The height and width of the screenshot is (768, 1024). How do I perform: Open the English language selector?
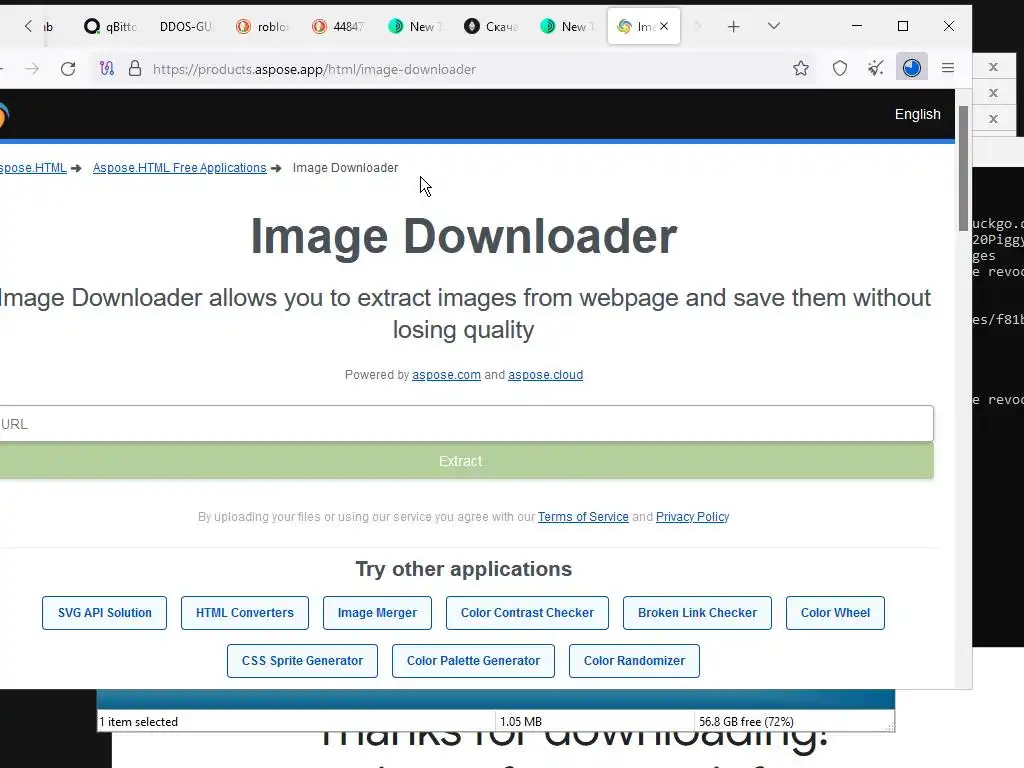tap(918, 114)
